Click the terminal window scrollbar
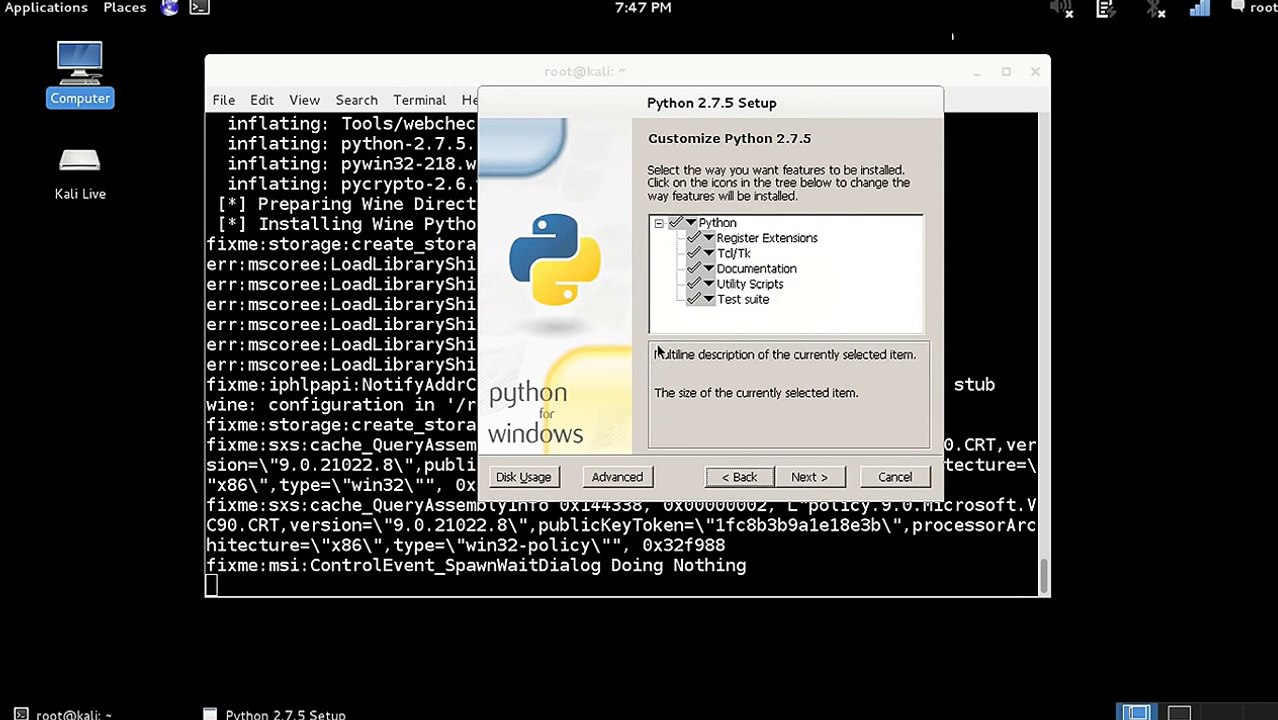The width and height of the screenshot is (1278, 720). tap(1044, 576)
